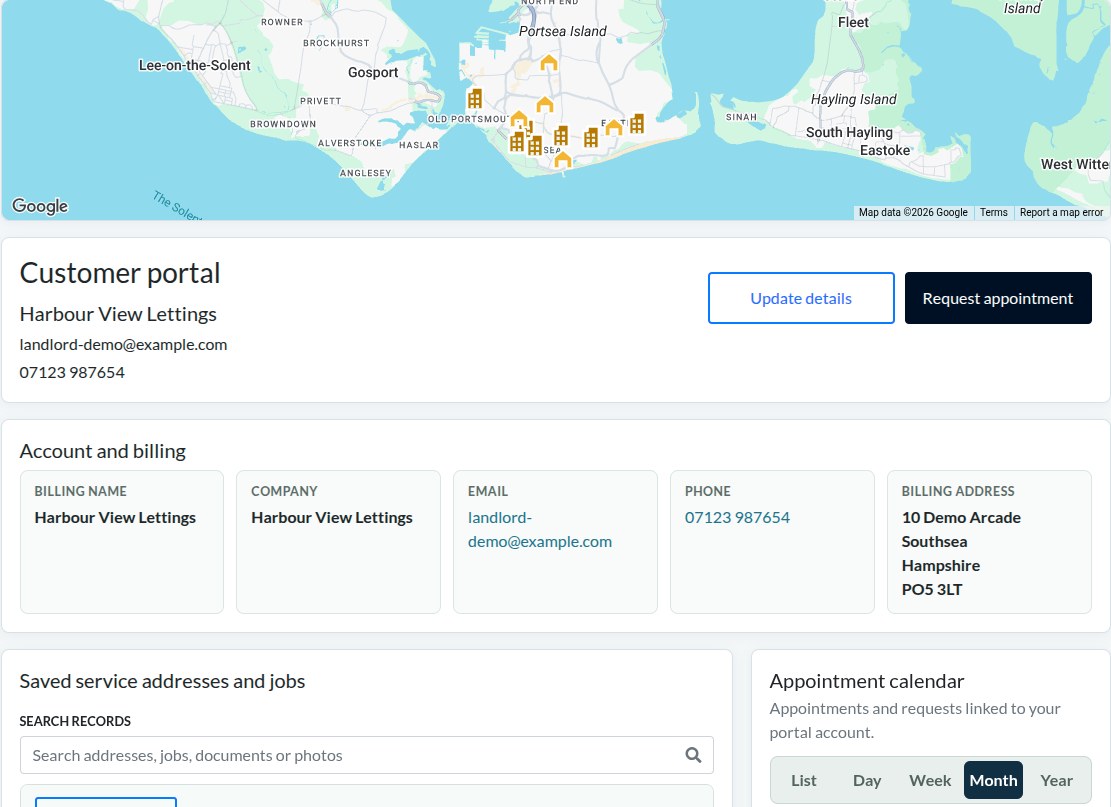The image size is (1111, 807).
Task: Select the Company value Harbour View Lettings
Action: (x=332, y=518)
